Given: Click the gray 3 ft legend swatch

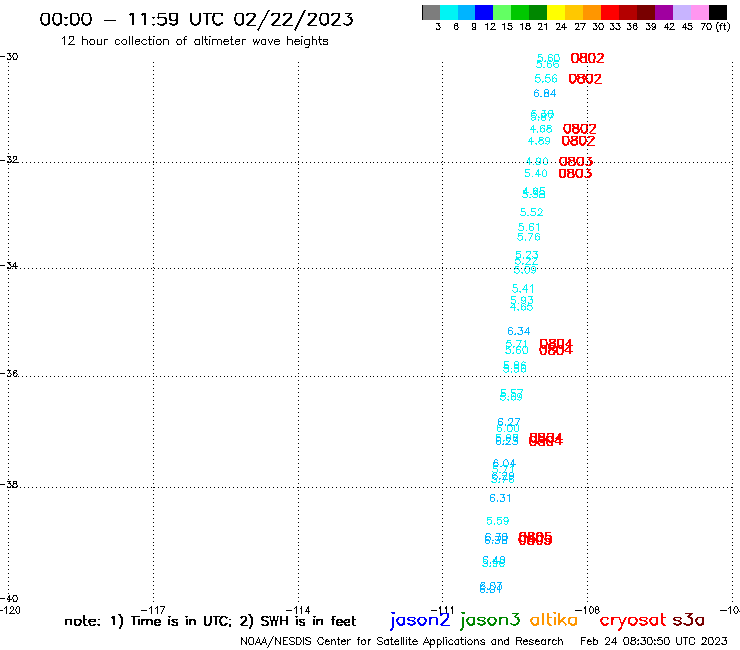Looking at the screenshot, I should (431, 12).
